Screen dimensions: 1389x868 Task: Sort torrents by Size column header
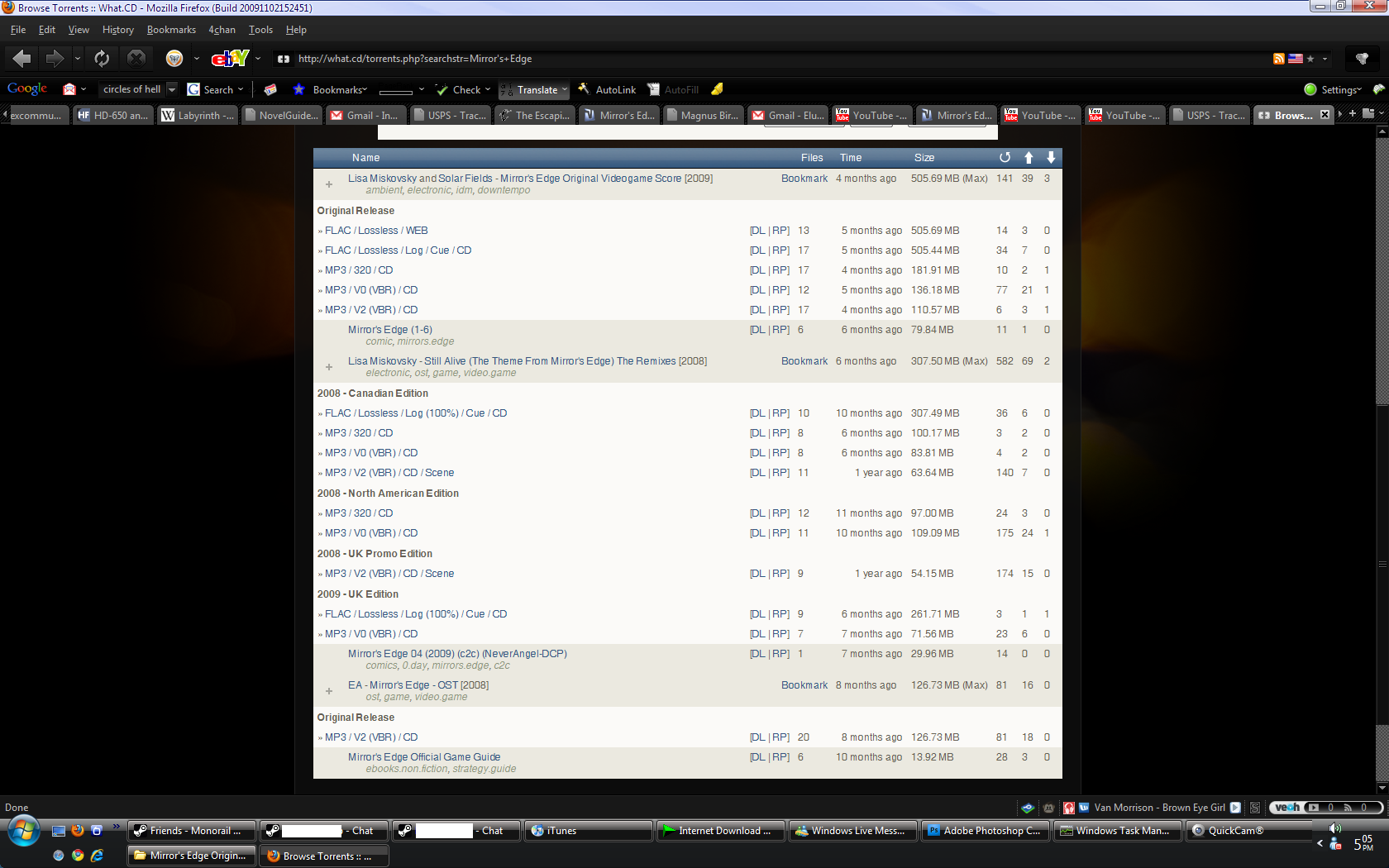coord(924,158)
